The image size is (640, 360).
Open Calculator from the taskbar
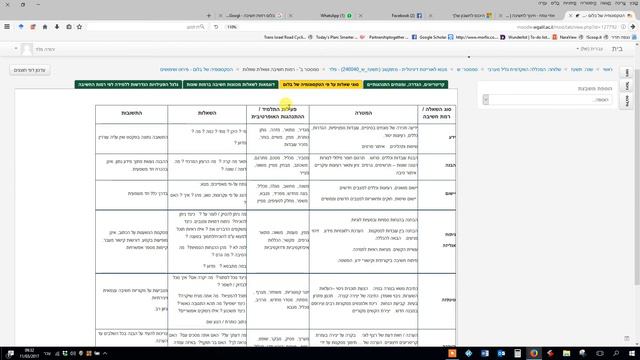(518, 353)
